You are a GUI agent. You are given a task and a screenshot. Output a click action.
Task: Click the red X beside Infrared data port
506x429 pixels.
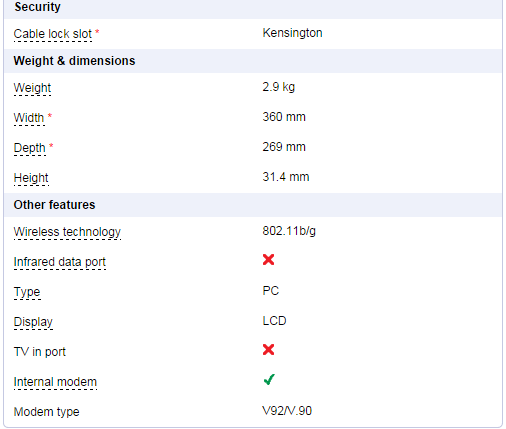268,259
